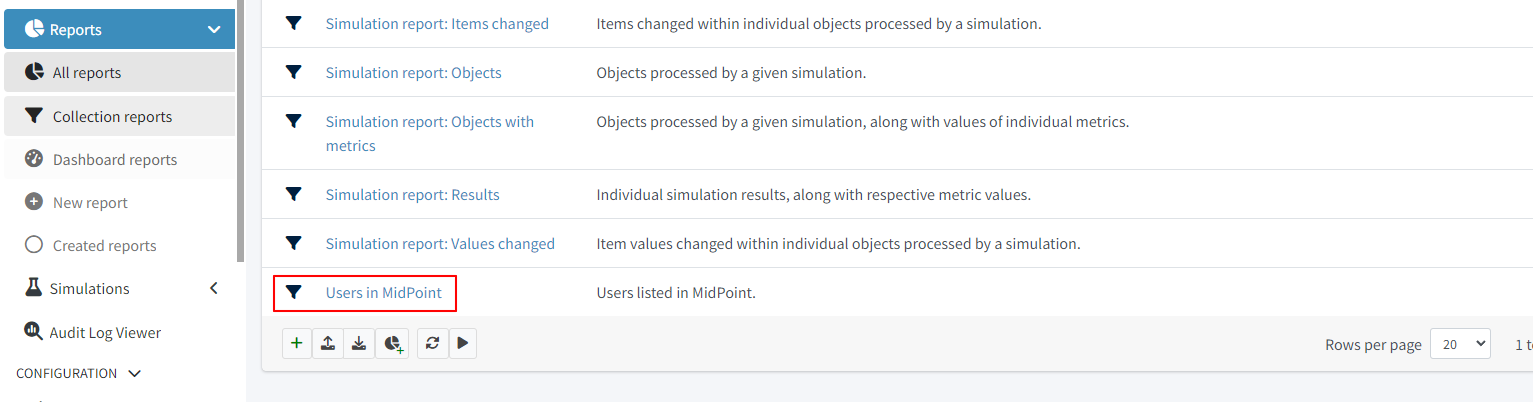Click filter icon next to Simulation report: Results
Viewport: 1533px width, 402px height.
[294, 194]
